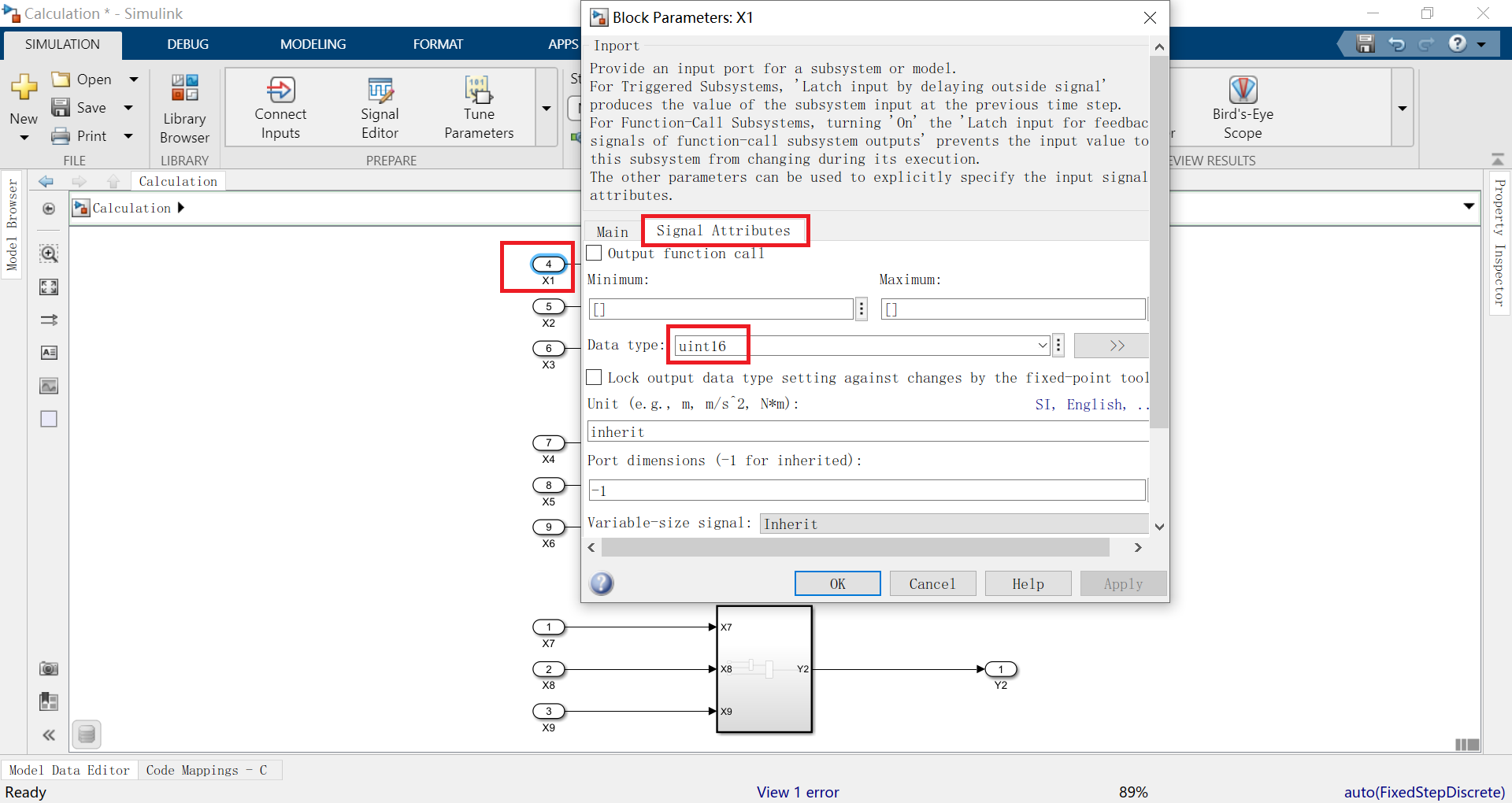Open the Code Mappings - C tab
This screenshot has width=1512, height=803.
[206, 770]
